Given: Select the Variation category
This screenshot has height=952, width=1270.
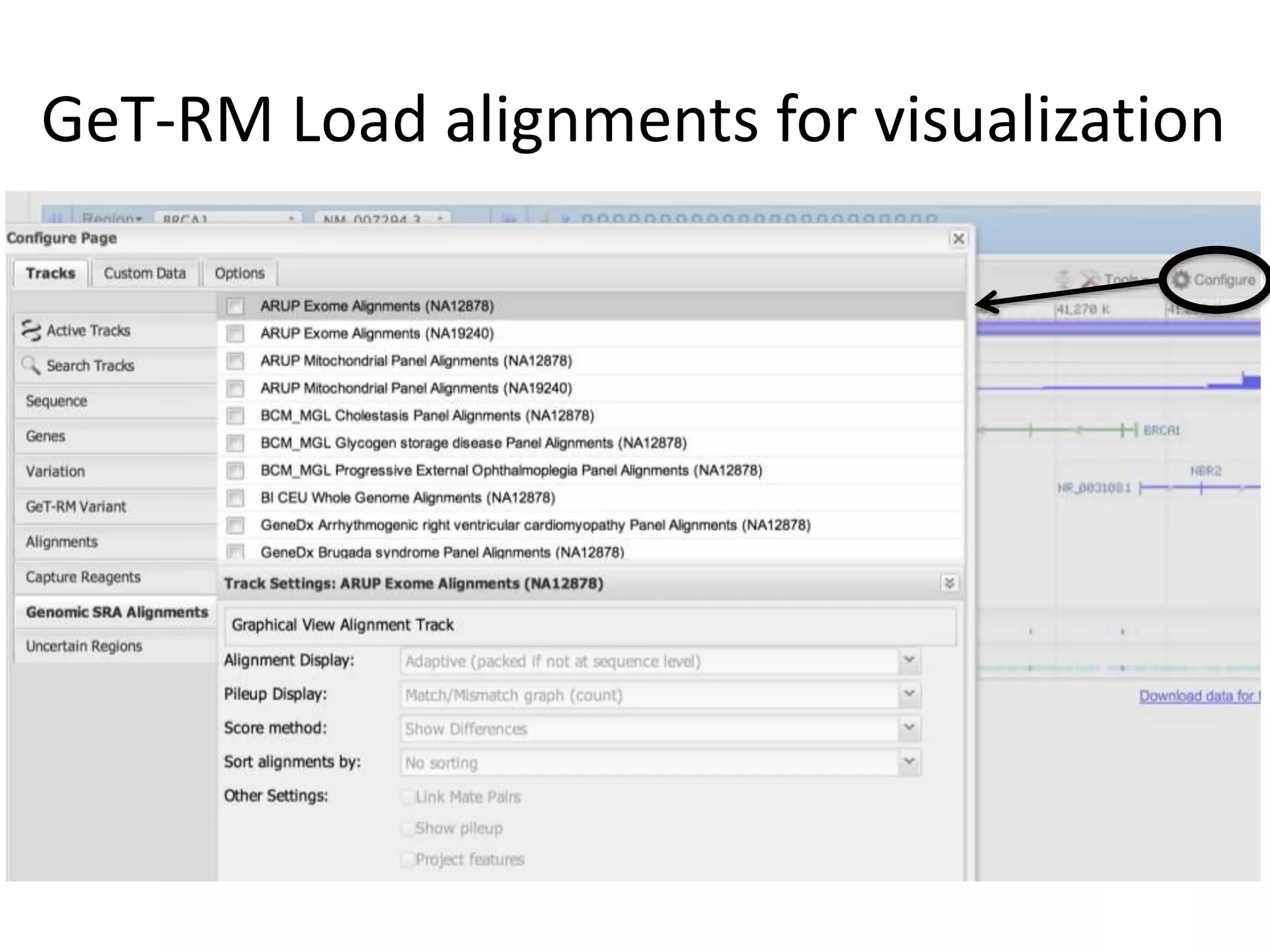Looking at the screenshot, I should 115,472.
